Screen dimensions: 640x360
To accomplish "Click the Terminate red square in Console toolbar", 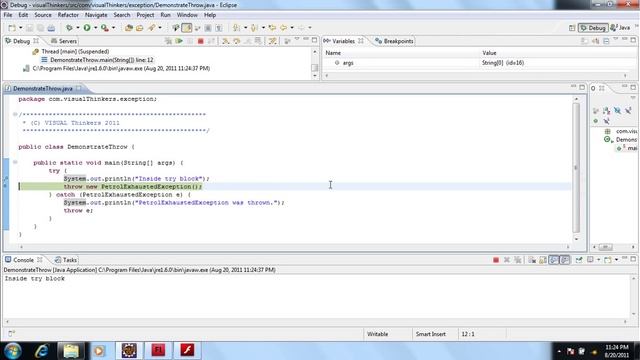I will (496, 260).
